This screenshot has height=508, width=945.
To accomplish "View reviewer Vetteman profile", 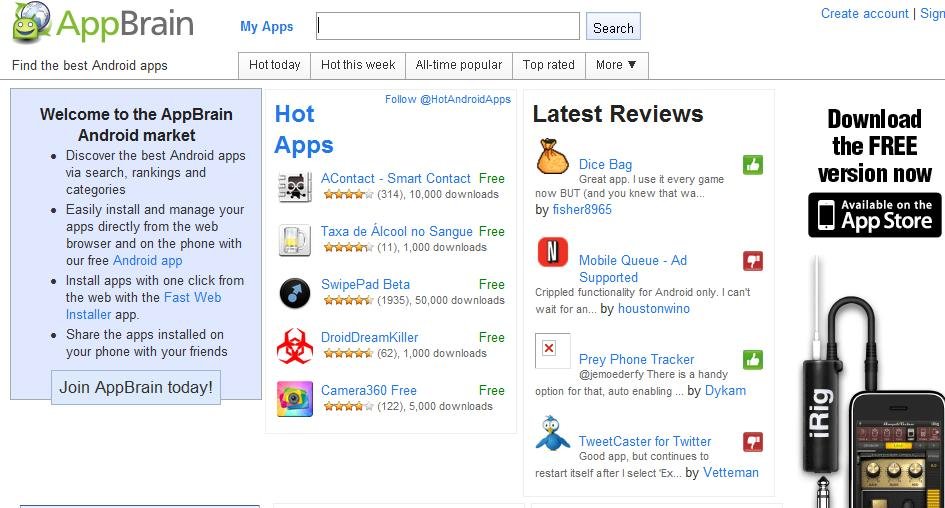I will coord(731,472).
